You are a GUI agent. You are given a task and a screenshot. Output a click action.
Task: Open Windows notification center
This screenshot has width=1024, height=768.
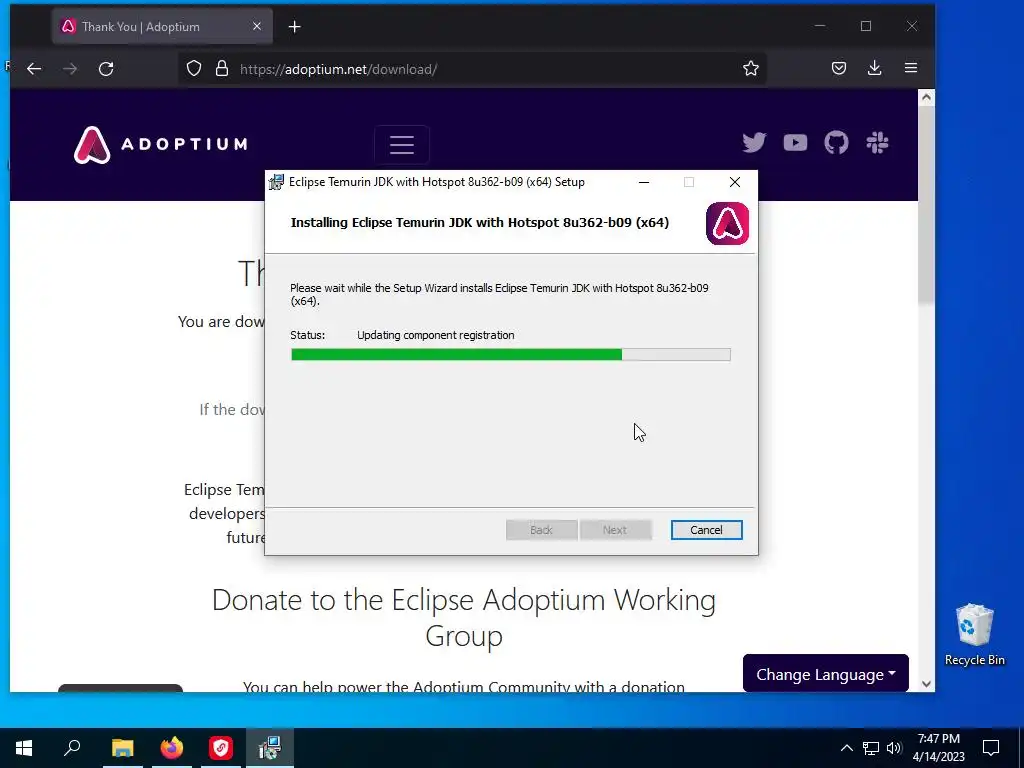[991, 748]
